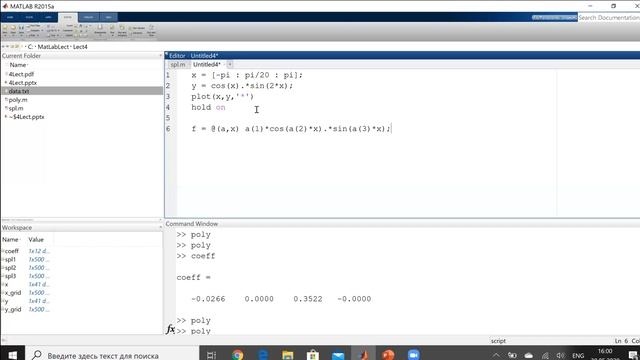
Task: Click the C: drive in folder path
Action: tap(30, 47)
